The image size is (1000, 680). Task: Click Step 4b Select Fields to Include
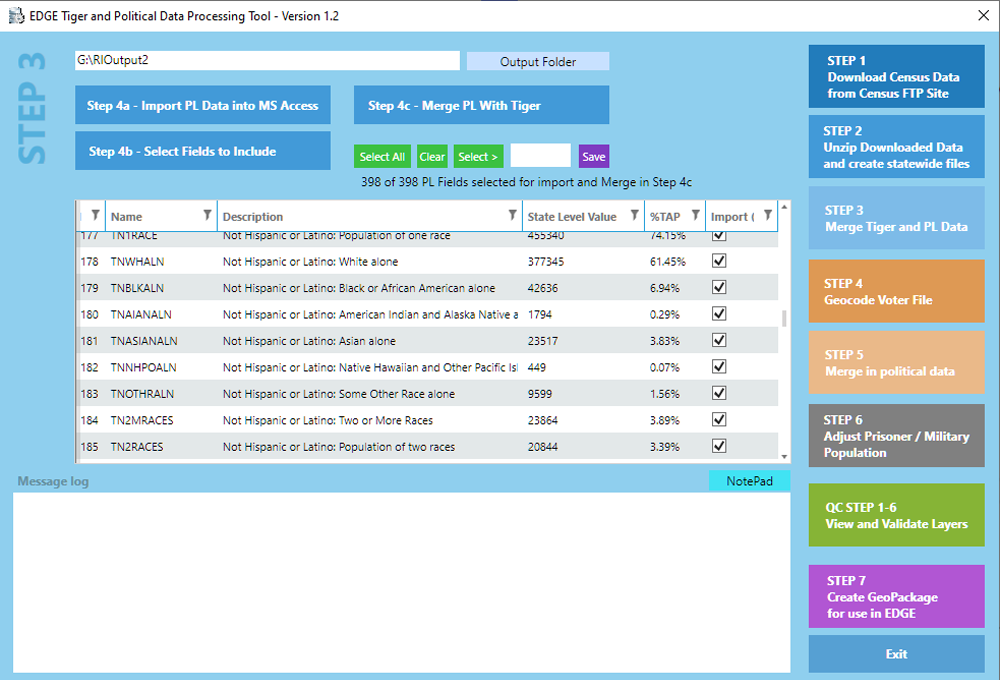[203, 151]
